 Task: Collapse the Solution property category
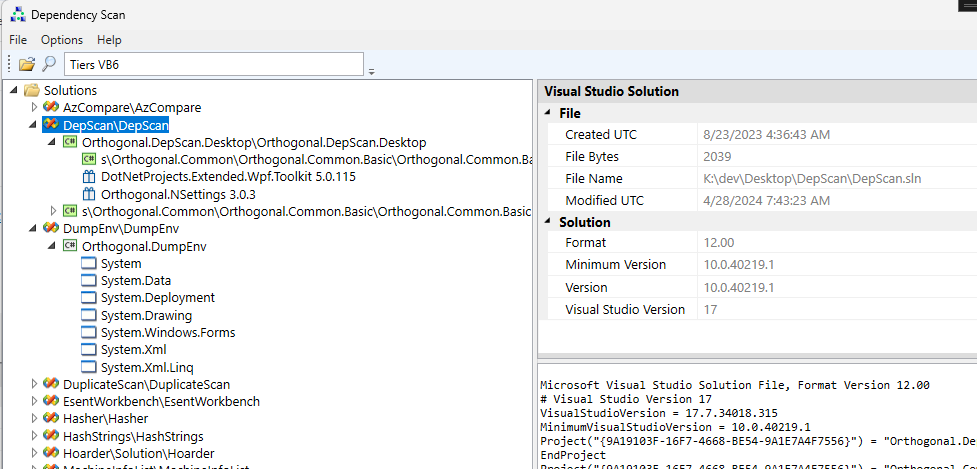click(x=548, y=222)
